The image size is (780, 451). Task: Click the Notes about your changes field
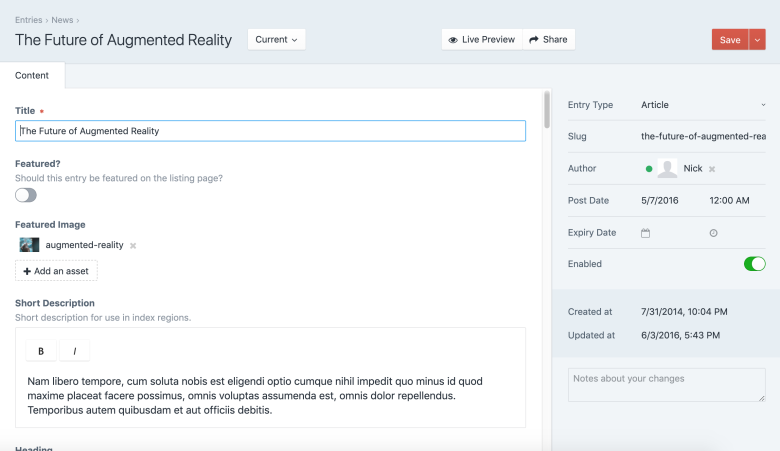click(x=667, y=385)
